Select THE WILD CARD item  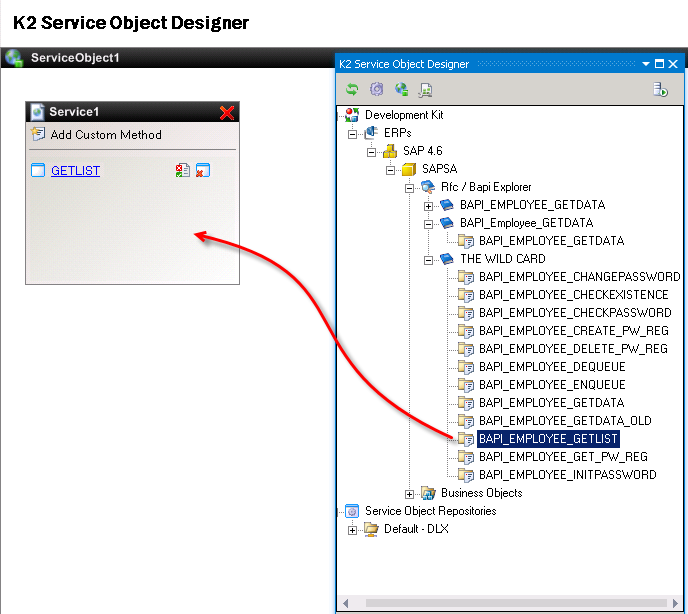[503, 259]
